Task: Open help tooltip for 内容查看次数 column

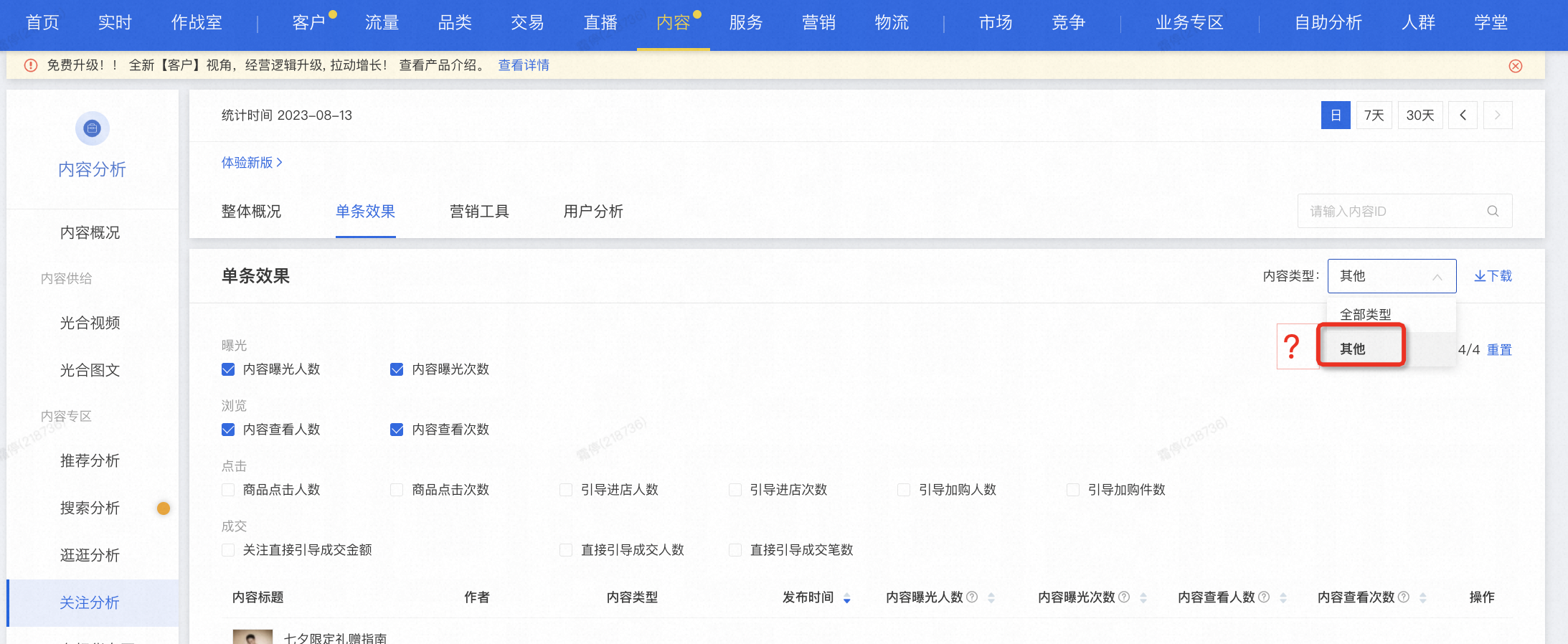Action: (x=1404, y=597)
